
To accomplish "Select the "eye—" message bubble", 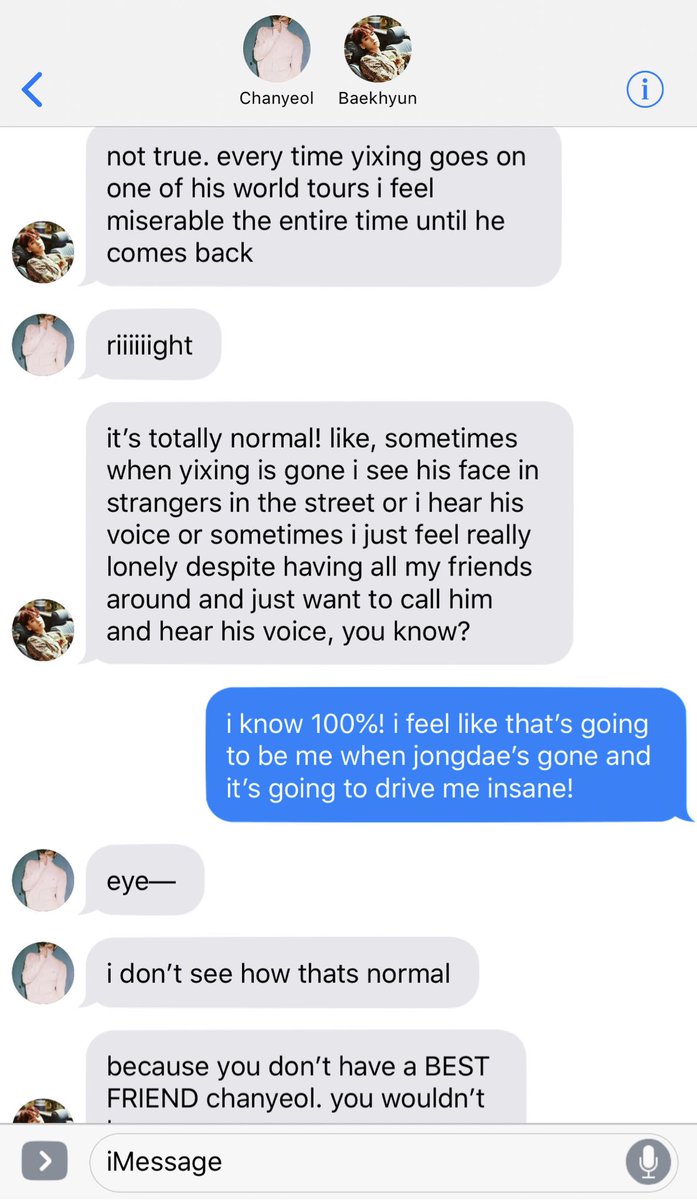I will click(x=144, y=880).
